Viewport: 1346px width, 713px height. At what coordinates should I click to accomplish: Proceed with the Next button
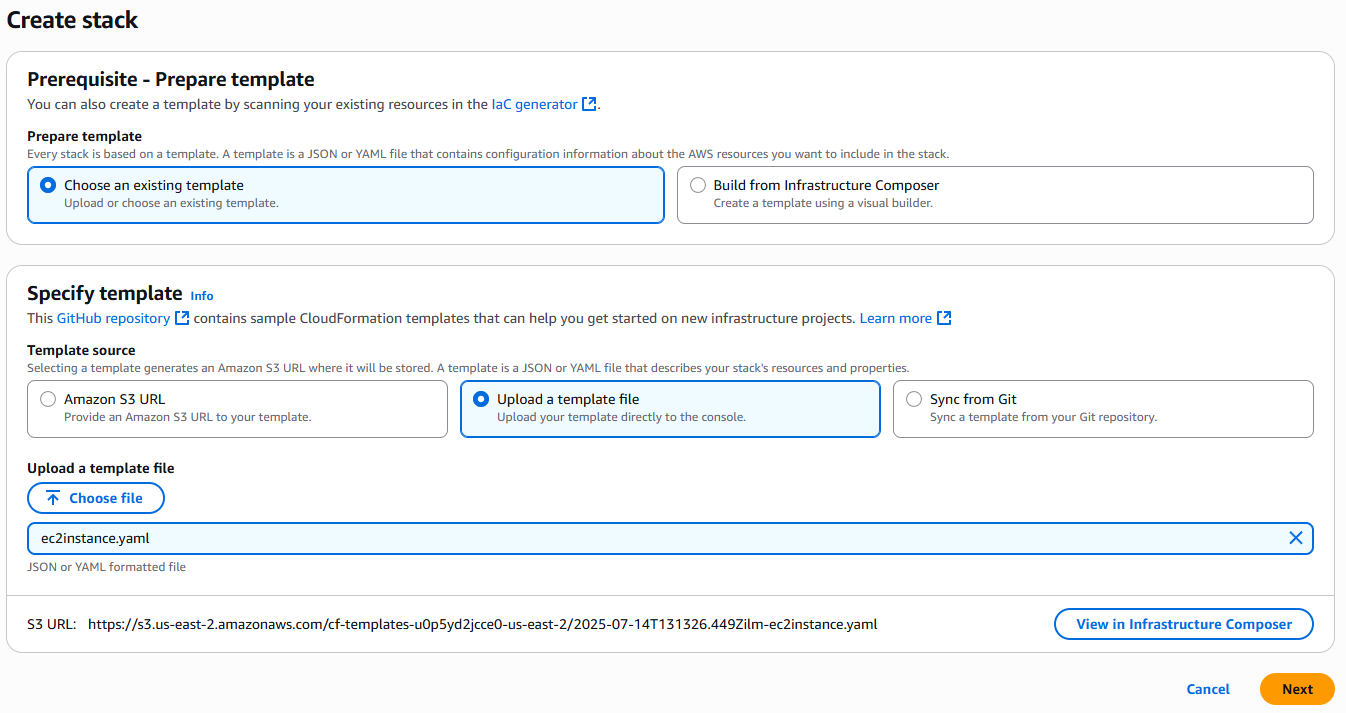pyautogui.click(x=1297, y=689)
